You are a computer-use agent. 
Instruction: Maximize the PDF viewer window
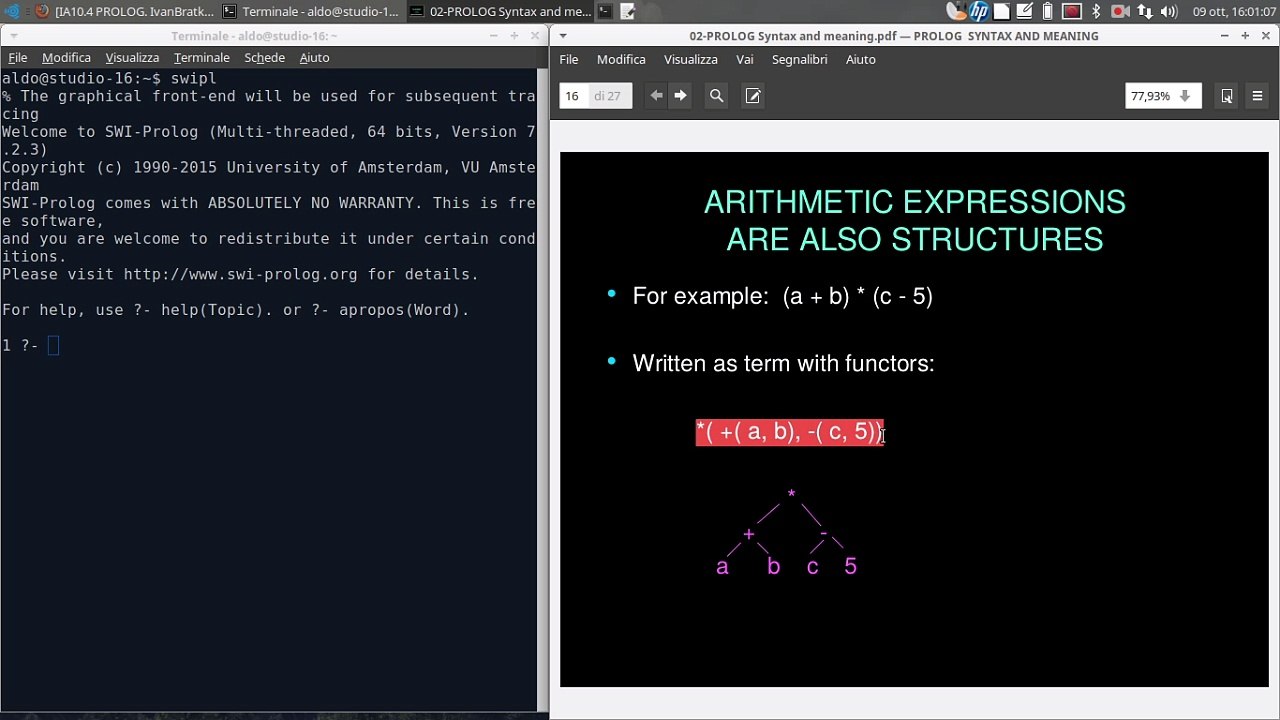pyautogui.click(x=1244, y=36)
